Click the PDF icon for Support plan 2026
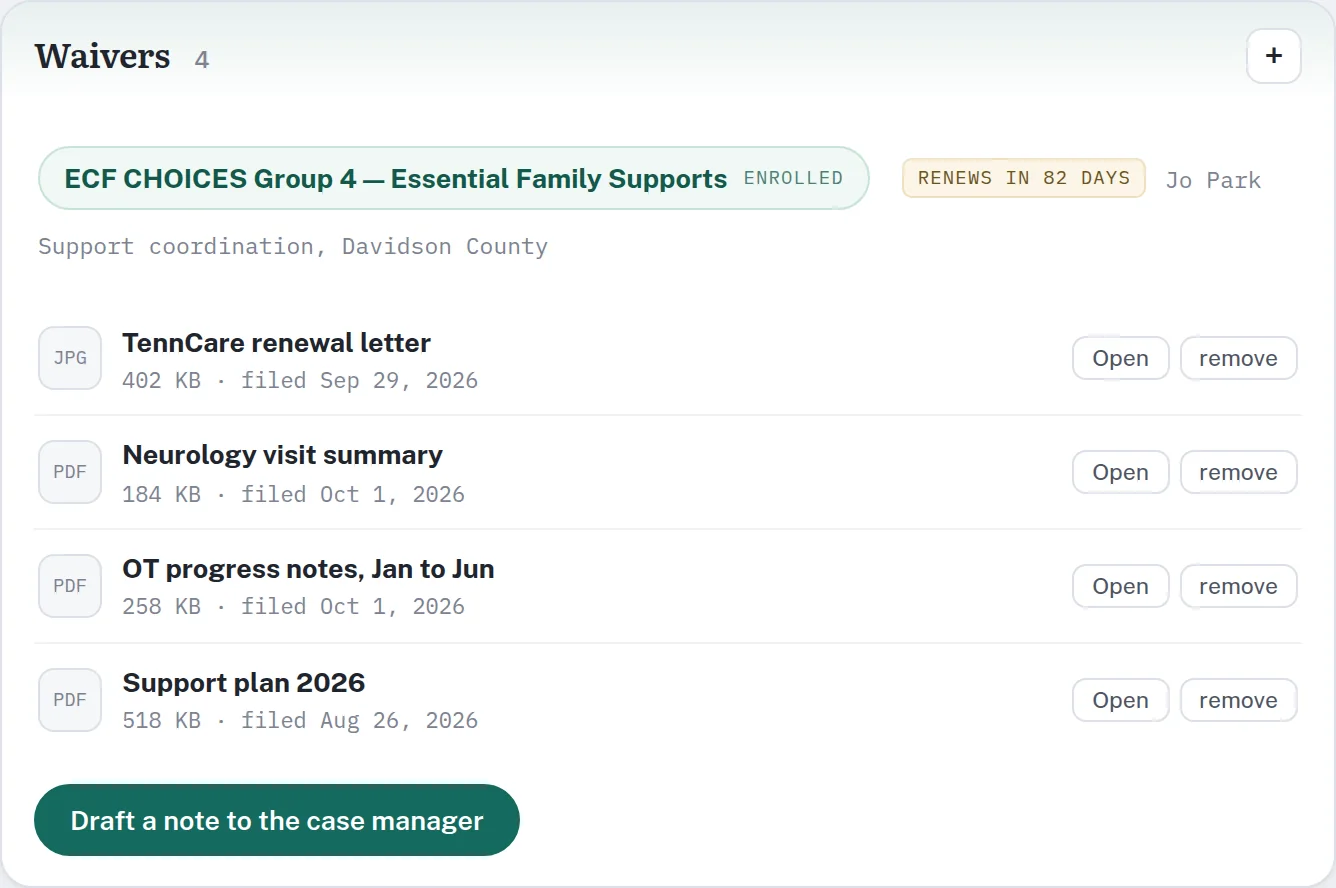Viewport: 1336px width, 888px height. pyautogui.click(x=70, y=700)
